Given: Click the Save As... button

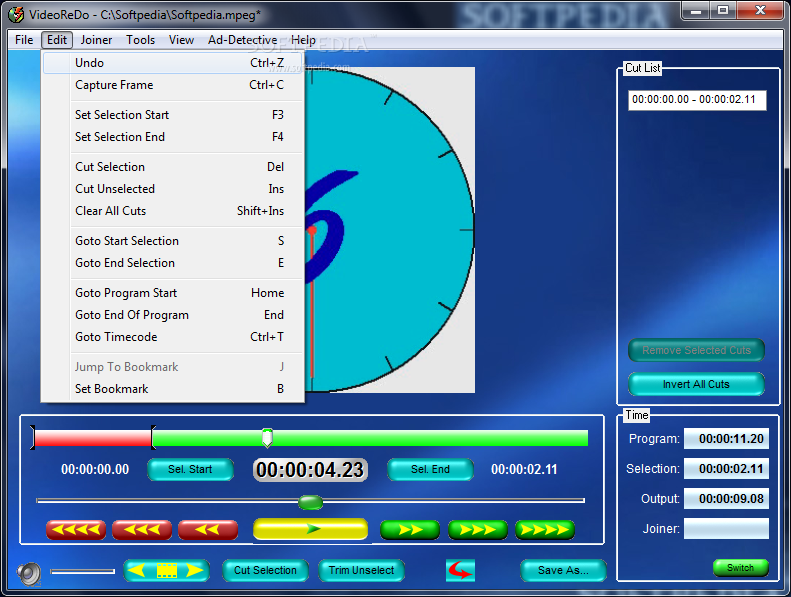Looking at the screenshot, I should 563,570.
